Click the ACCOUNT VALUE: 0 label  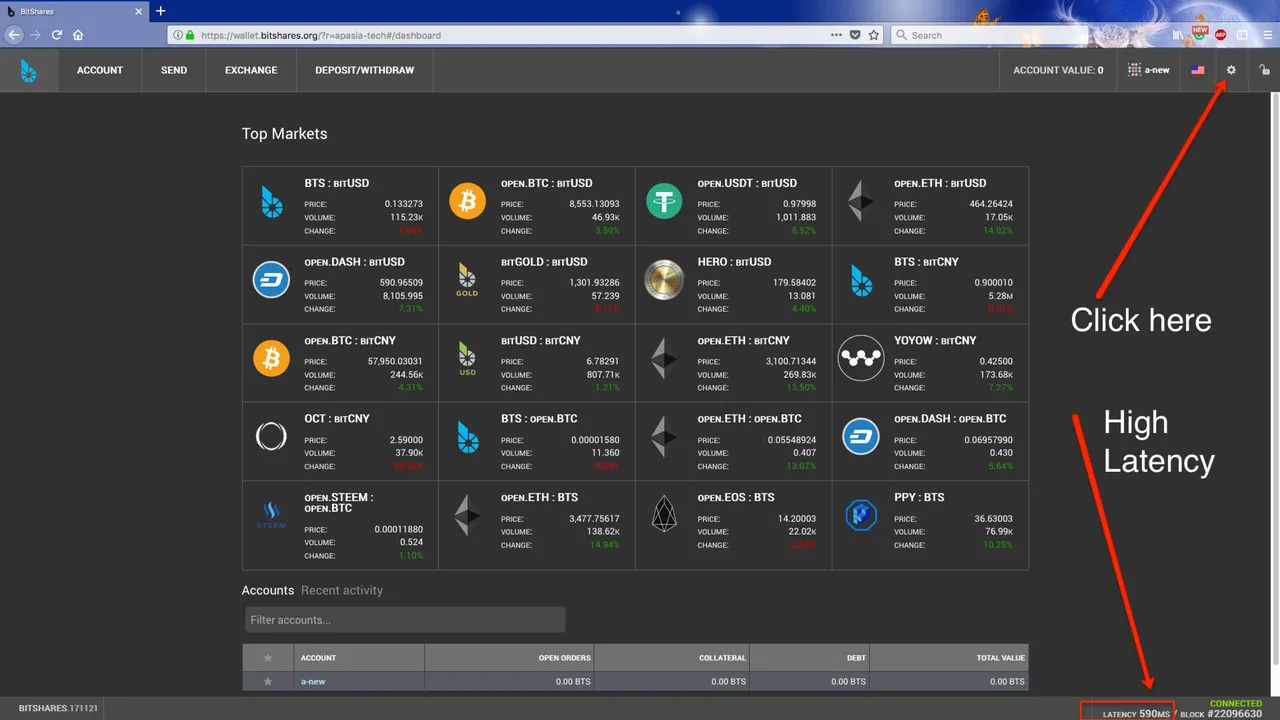point(1058,70)
